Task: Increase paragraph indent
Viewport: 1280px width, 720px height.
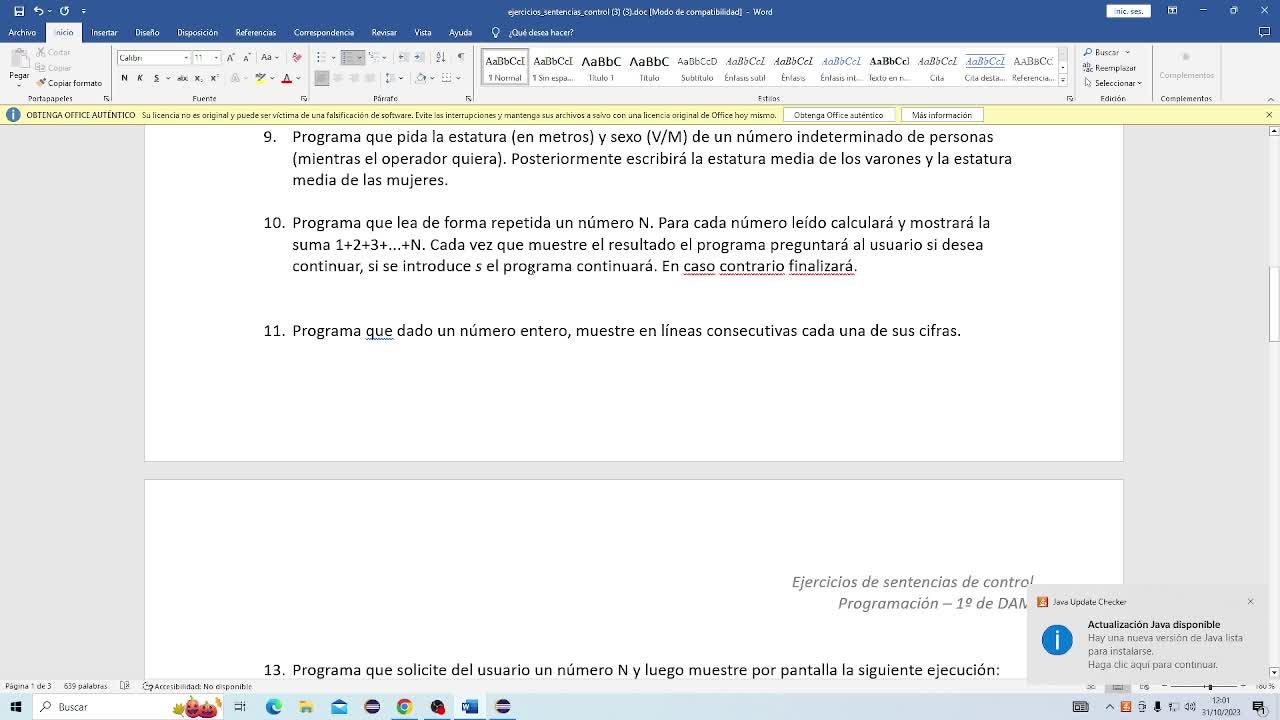Action: pos(418,57)
